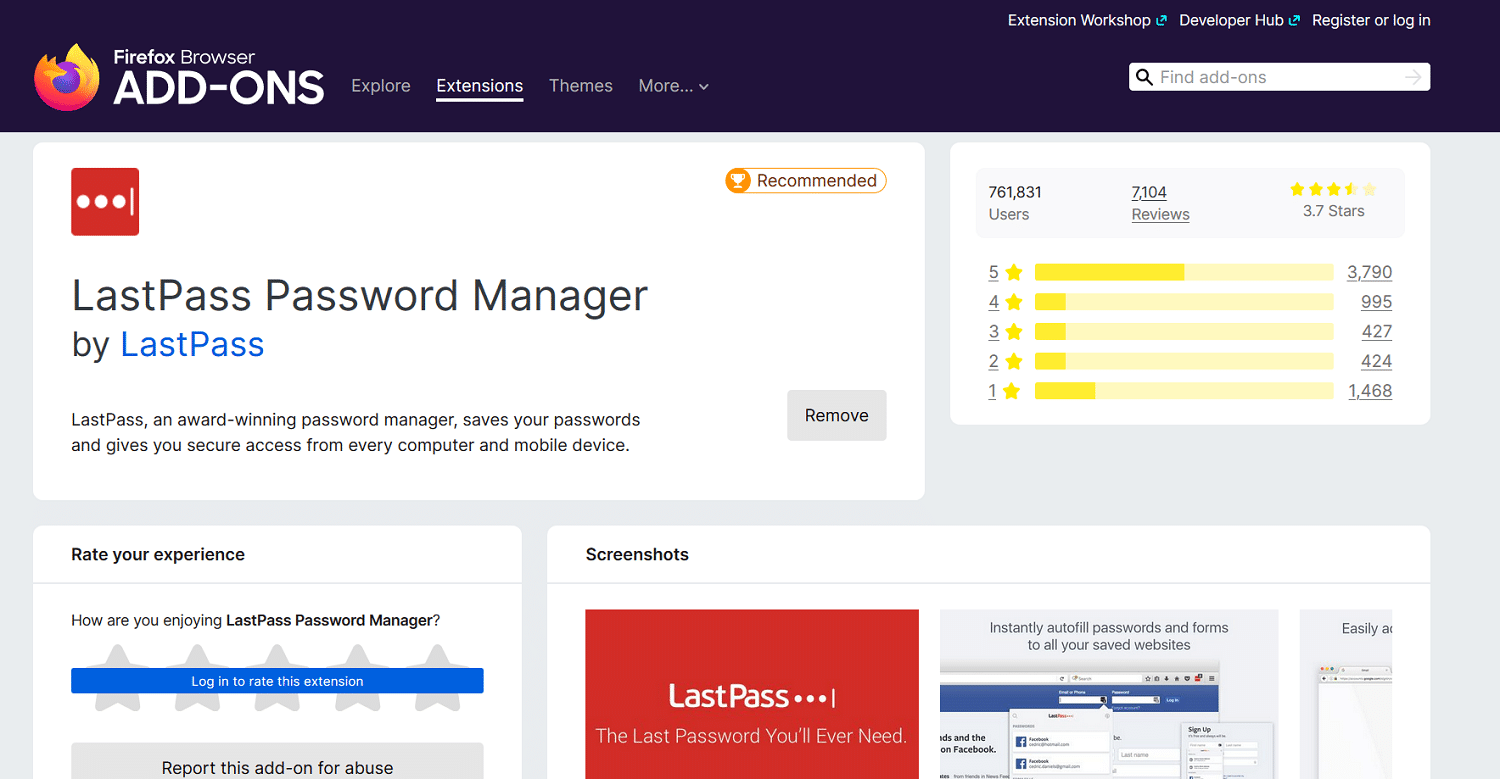Click the arrow icon in the search field
Image resolution: width=1500 pixels, height=779 pixels.
pos(1412,76)
